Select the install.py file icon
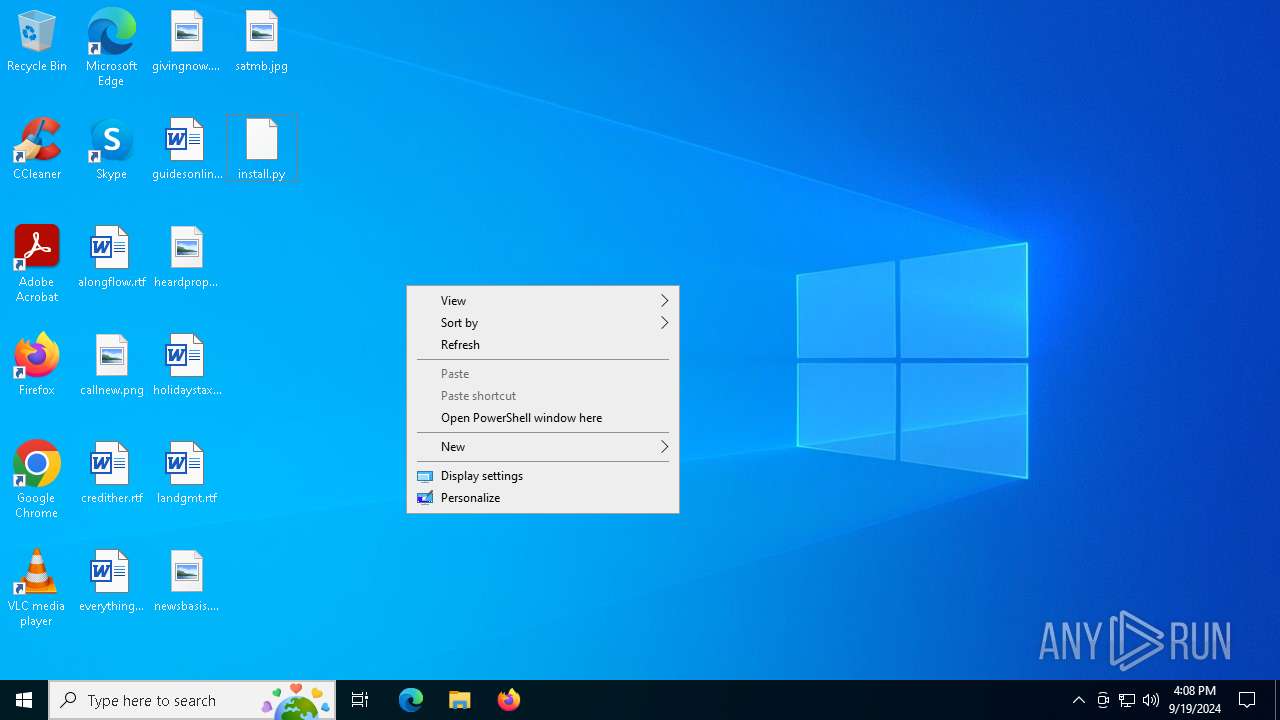The image size is (1280, 720). click(261, 150)
